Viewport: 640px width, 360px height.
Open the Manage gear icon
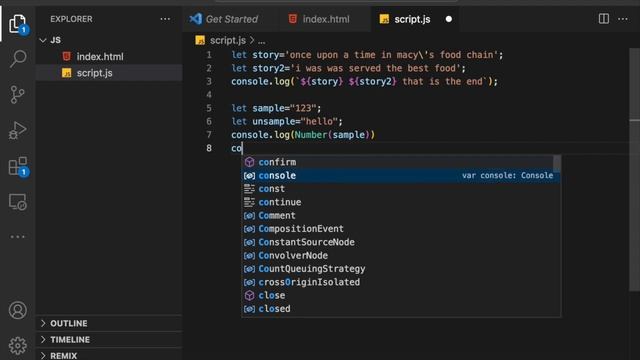(x=18, y=346)
